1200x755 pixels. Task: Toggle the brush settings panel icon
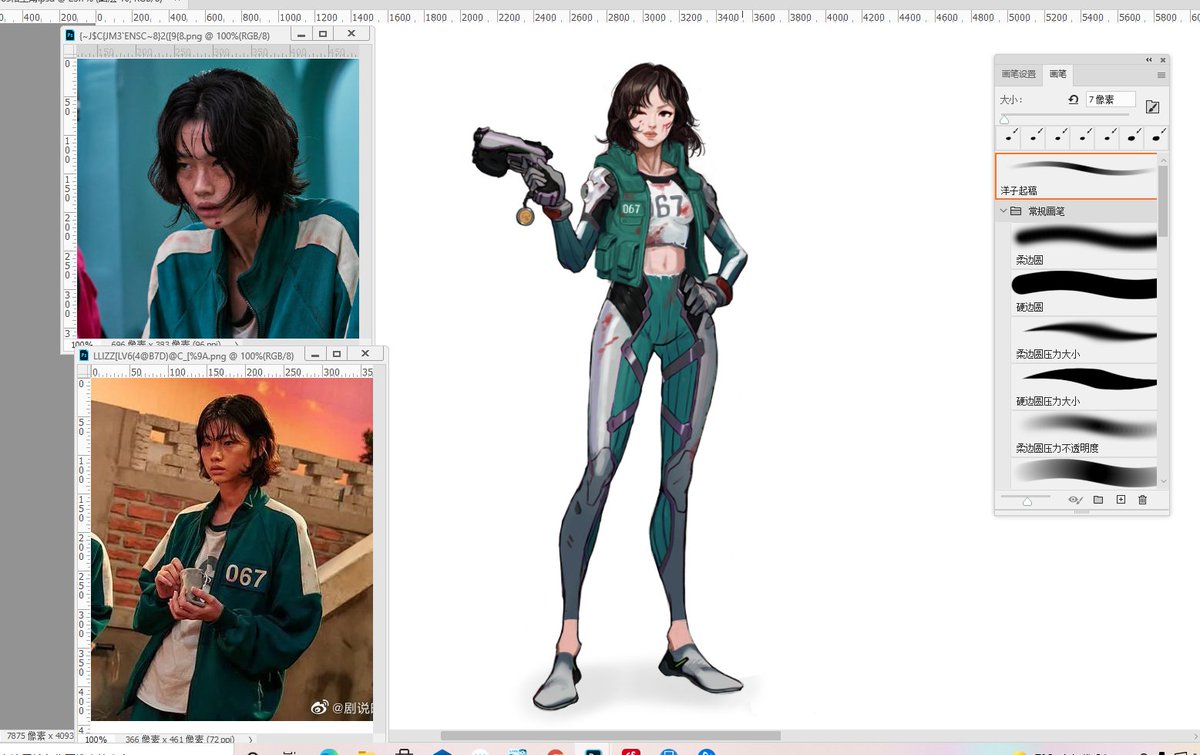(x=1152, y=106)
